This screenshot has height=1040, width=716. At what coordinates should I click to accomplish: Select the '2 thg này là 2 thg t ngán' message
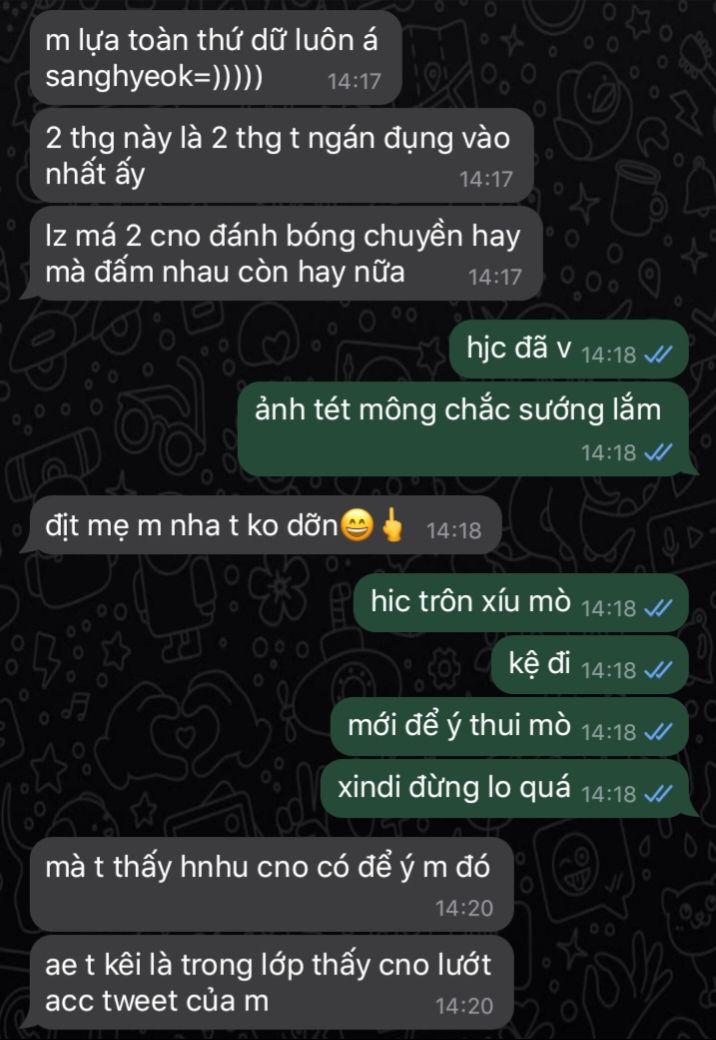click(282, 156)
